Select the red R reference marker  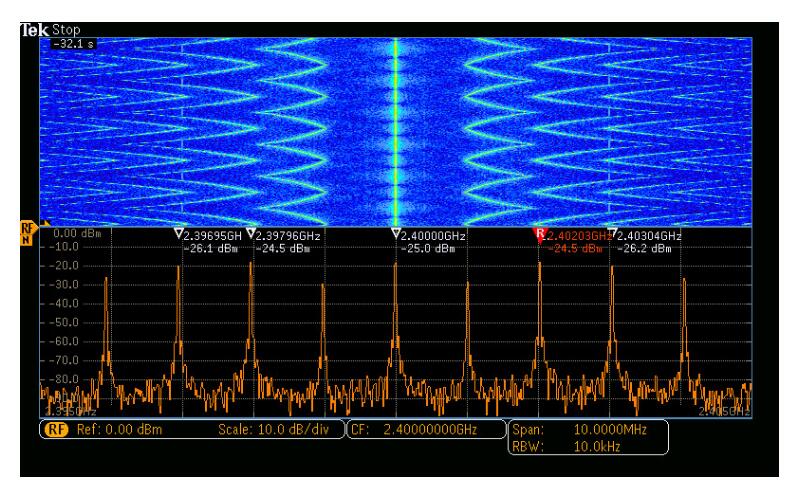coord(539,235)
